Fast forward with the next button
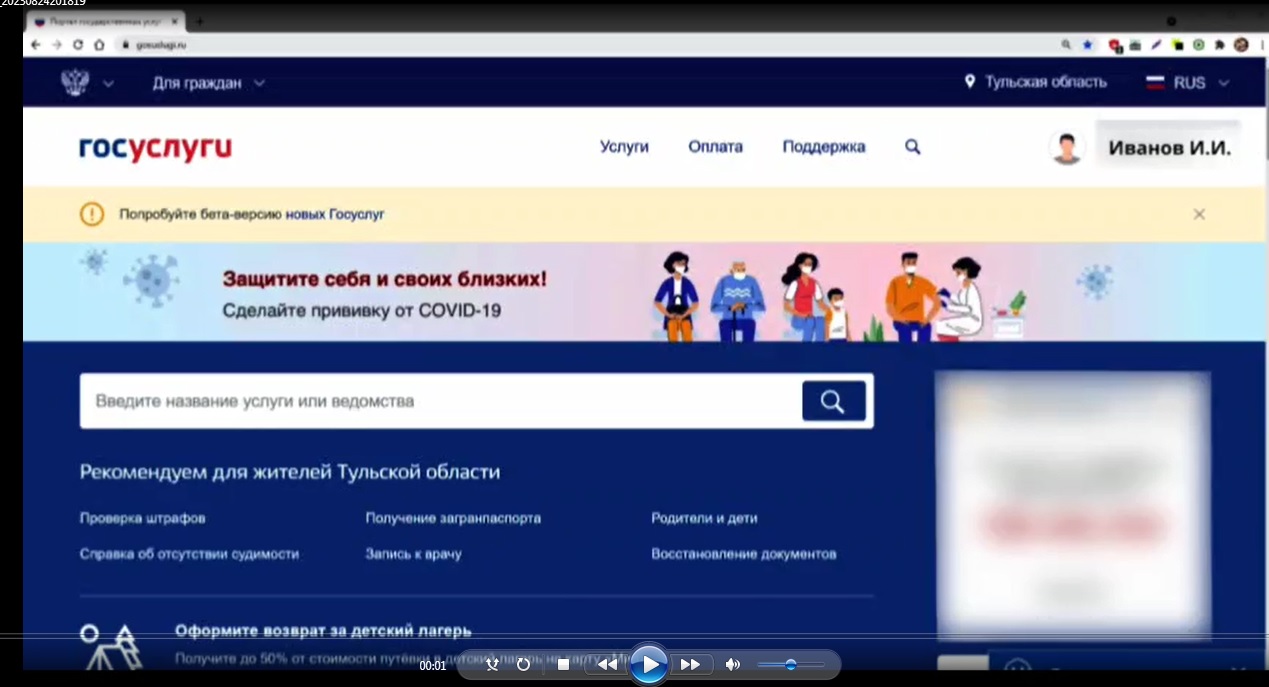 [x=691, y=664]
